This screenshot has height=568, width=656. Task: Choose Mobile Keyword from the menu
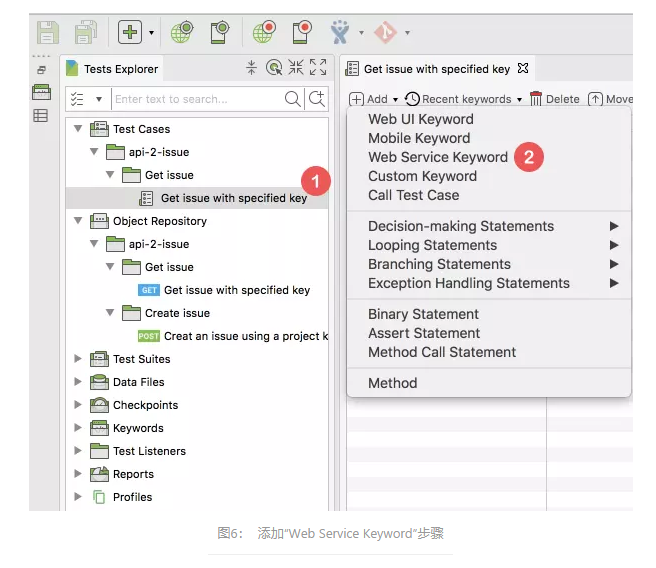419,138
